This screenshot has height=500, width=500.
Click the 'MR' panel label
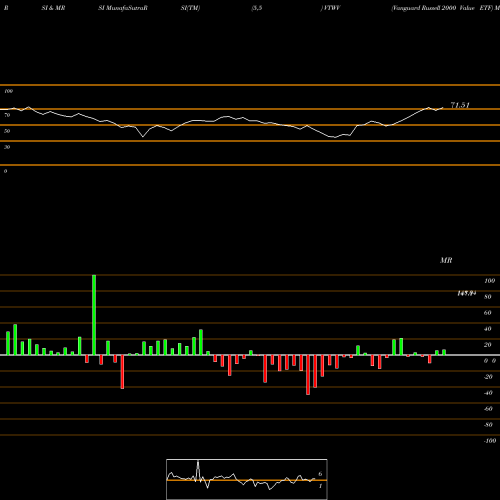pos(446,260)
